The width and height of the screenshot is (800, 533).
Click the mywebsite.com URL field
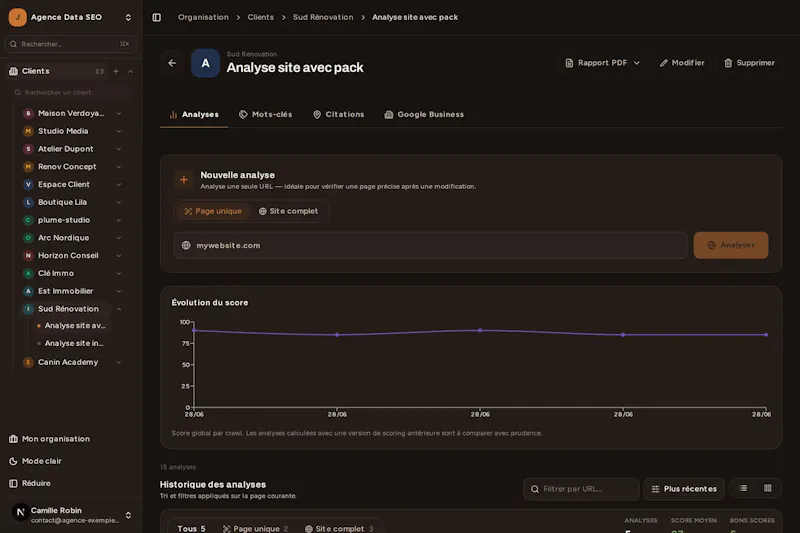coord(430,245)
